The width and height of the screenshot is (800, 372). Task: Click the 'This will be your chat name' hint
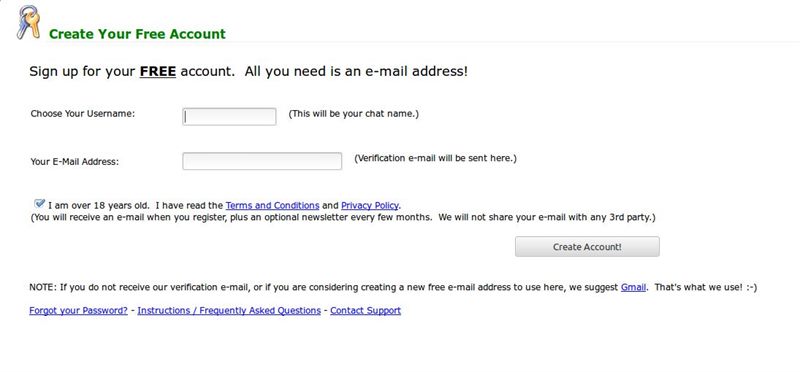(x=354, y=114)
